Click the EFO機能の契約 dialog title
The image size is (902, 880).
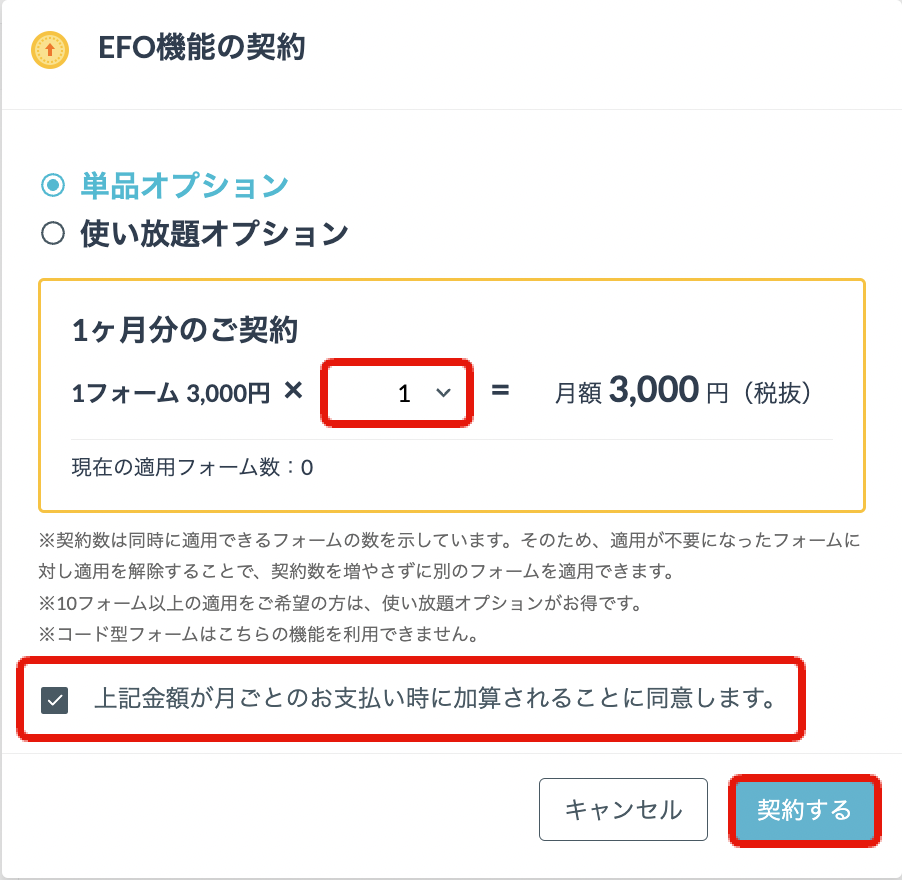coord(202,48)
